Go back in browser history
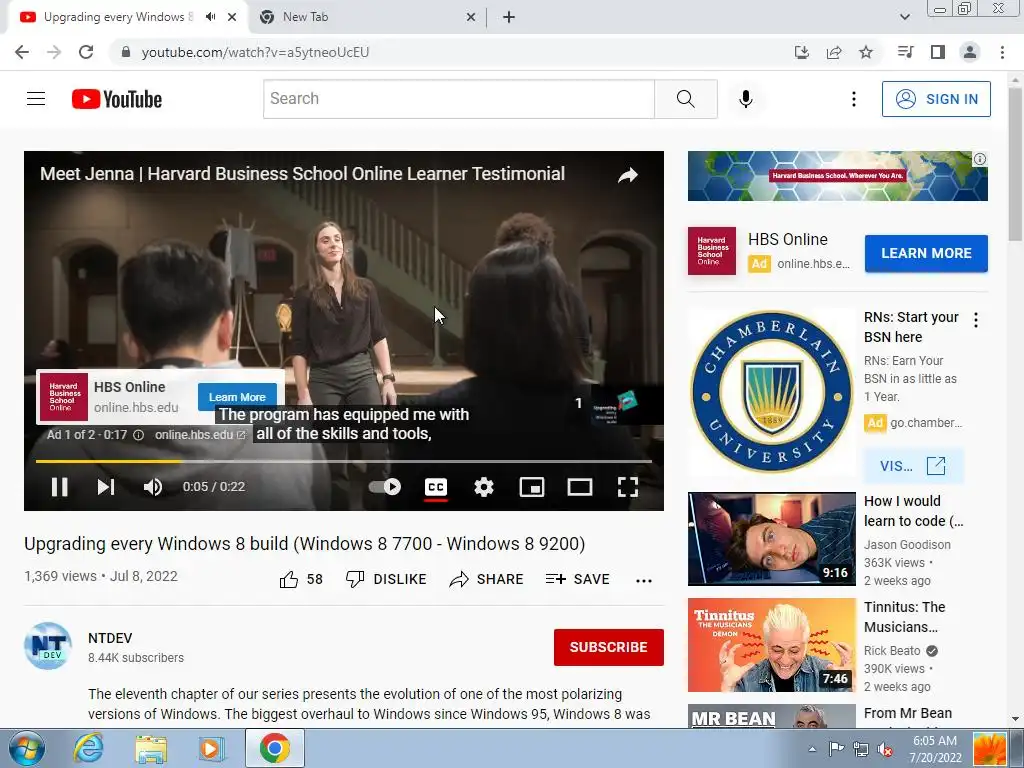This screenshot has height=768, width=1024. [x=22, y=52]
